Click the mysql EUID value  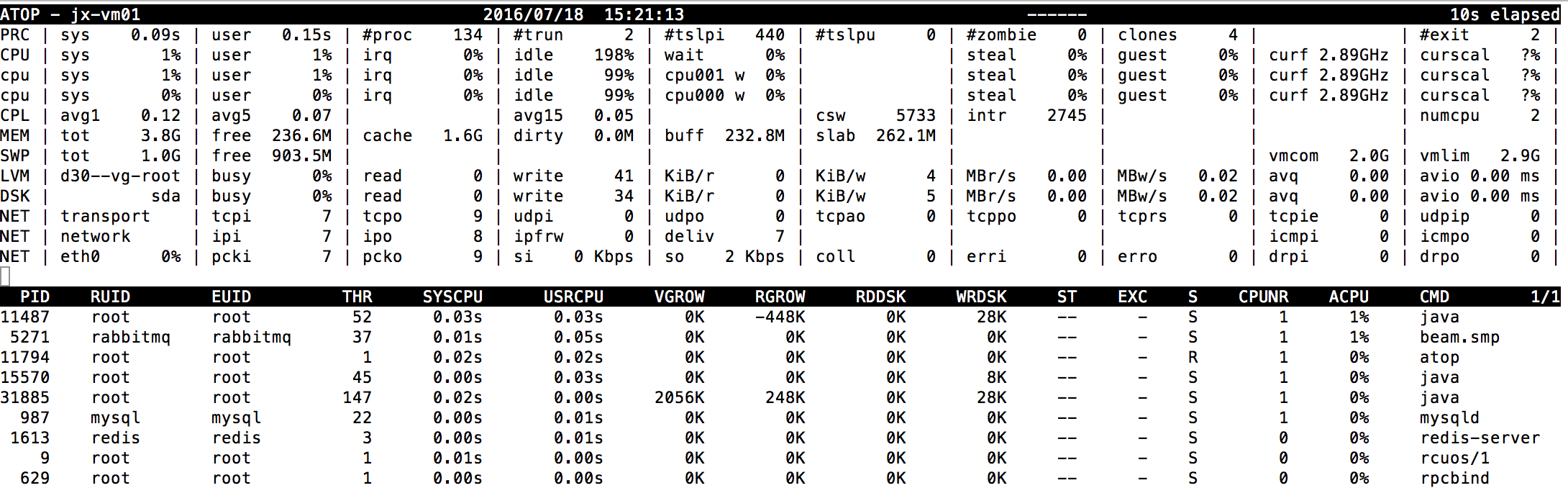pos(236,417)
